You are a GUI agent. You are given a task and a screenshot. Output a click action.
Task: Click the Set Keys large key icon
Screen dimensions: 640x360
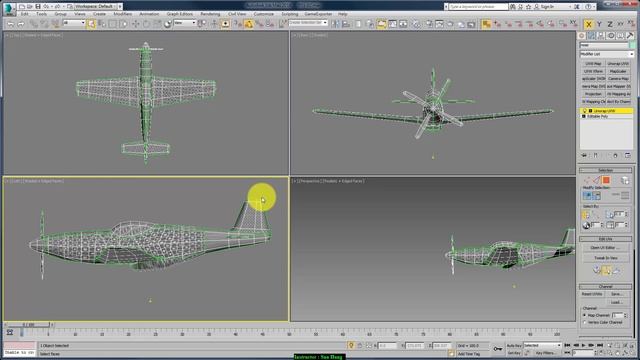point(498,349)
